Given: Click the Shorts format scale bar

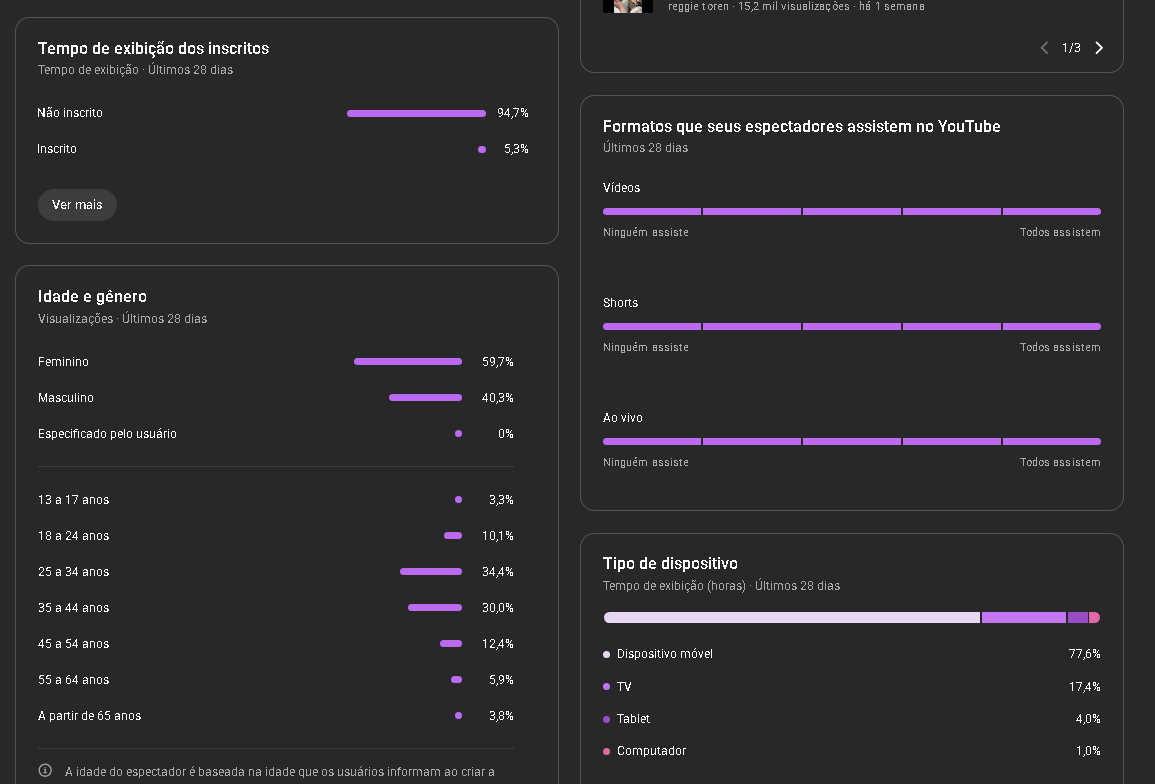Looking at the screenshot, I should pyautogui.click(x=851, y=327).
